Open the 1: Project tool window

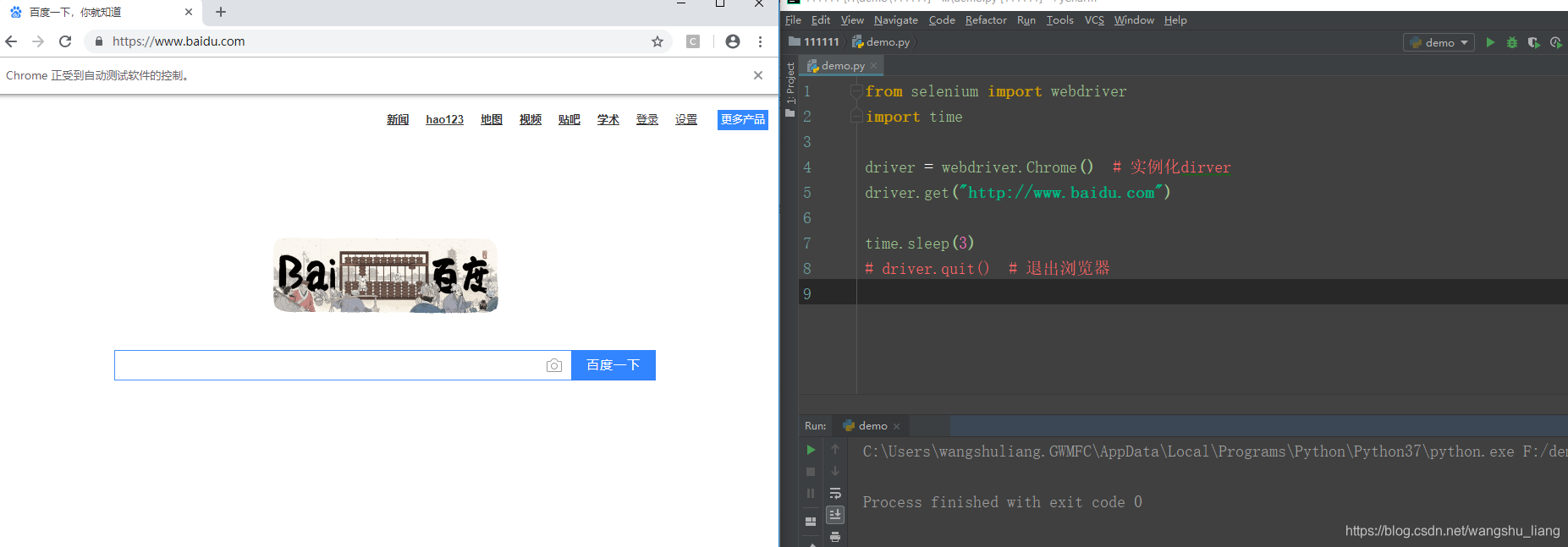[x=790, y=89]
